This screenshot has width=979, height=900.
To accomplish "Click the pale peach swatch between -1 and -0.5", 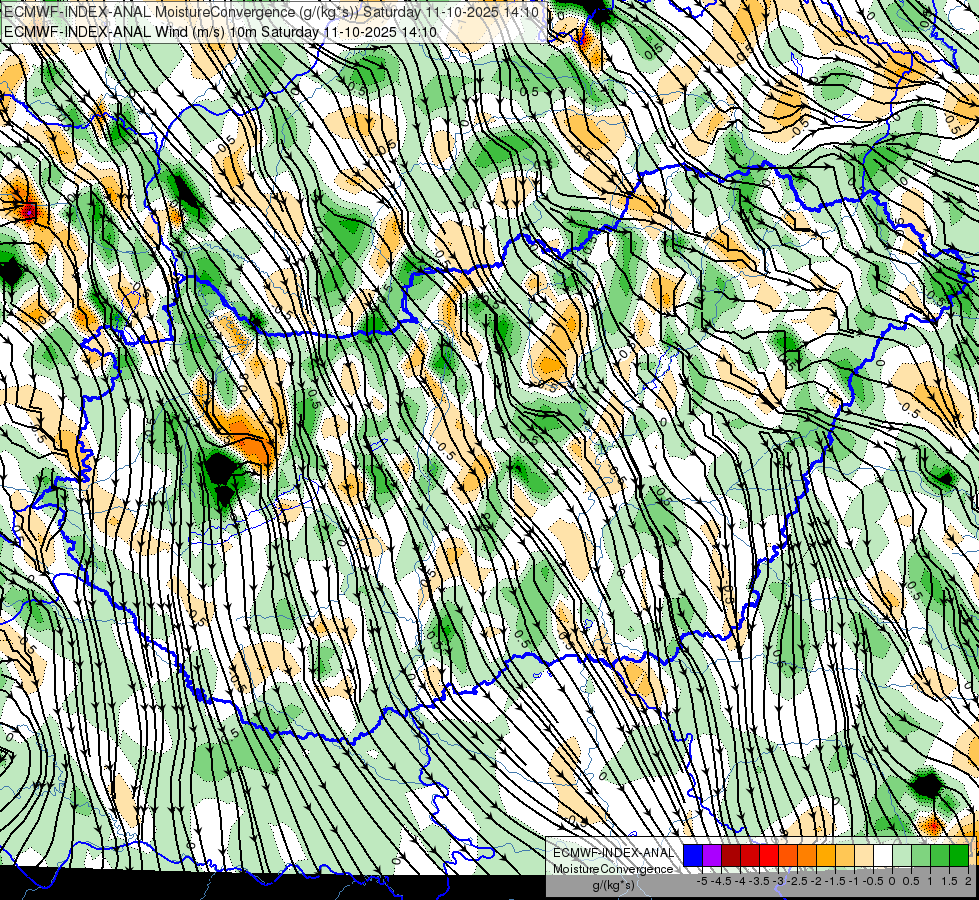I will coord(864,855).
